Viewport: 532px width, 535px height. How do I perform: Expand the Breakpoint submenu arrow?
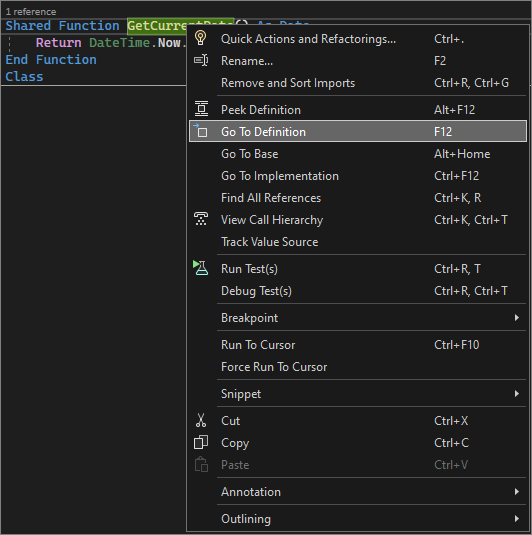click(517, 318)
